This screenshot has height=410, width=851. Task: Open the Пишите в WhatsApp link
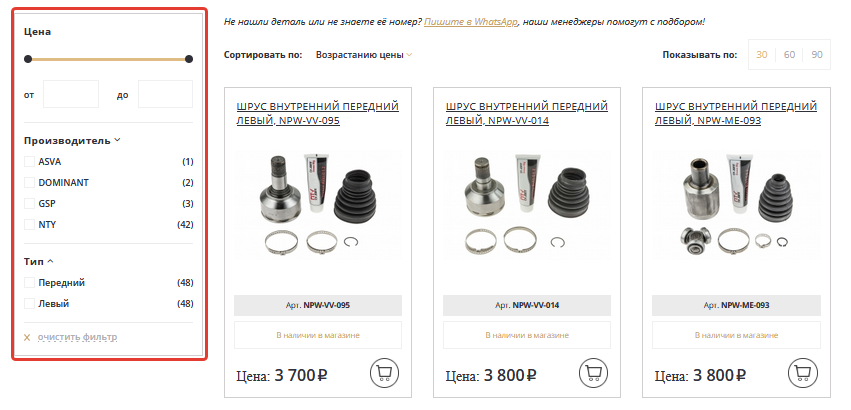click(471, 22)
